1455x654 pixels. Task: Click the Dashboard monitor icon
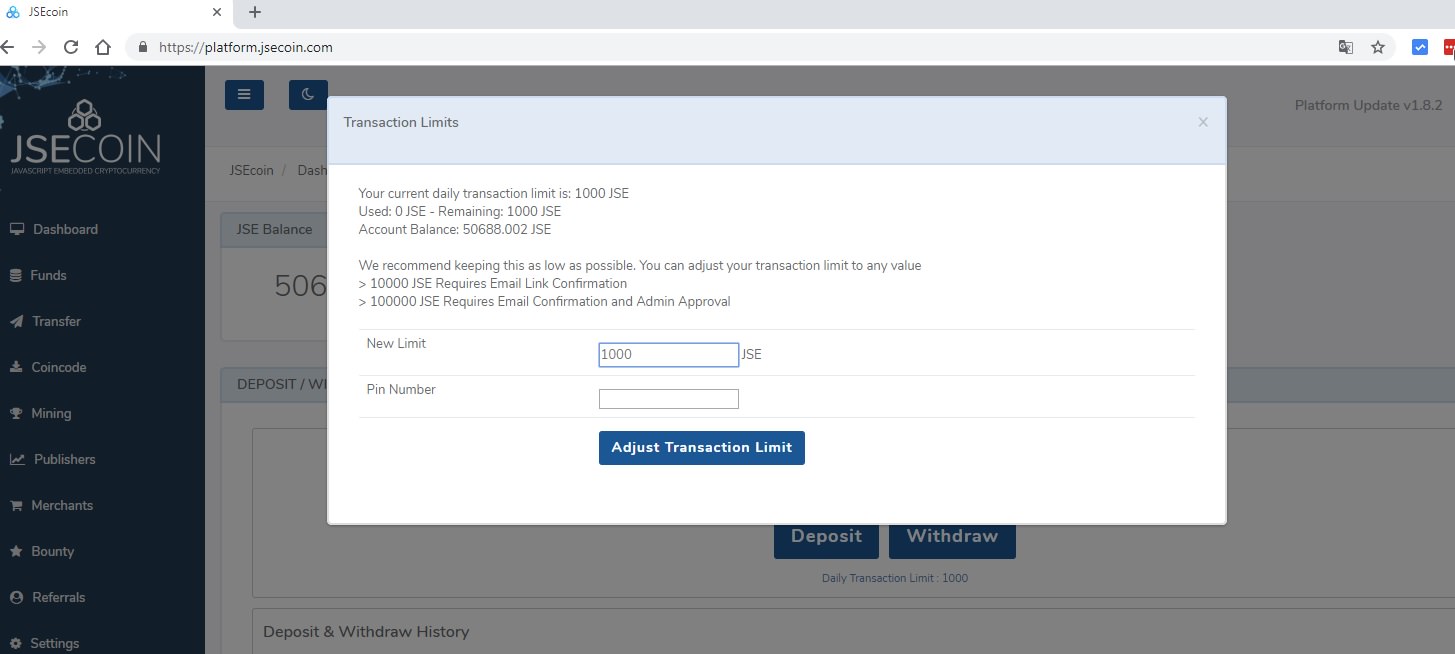(17, 229)
